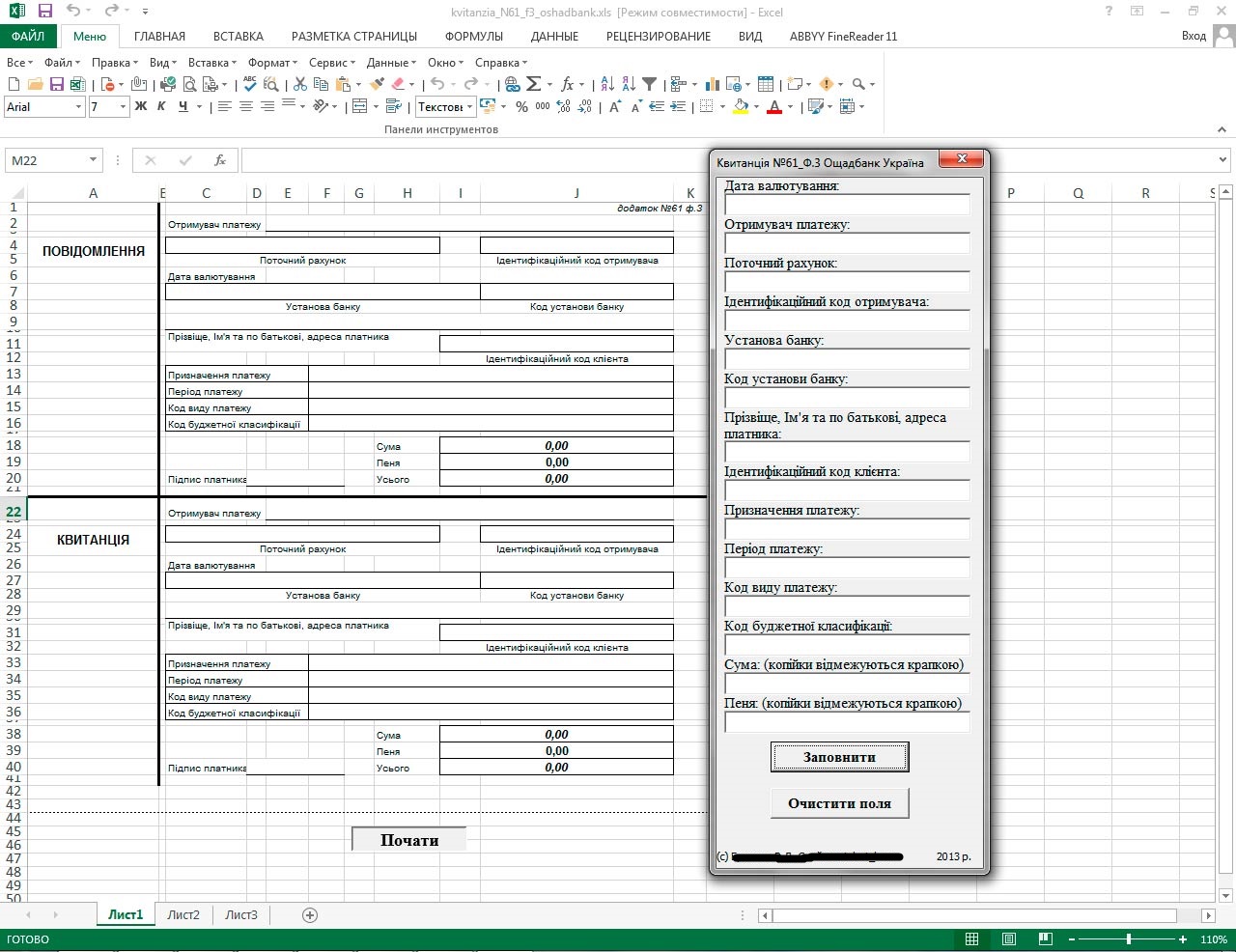Click the Очистити поля button

click(x=839, y=803)
